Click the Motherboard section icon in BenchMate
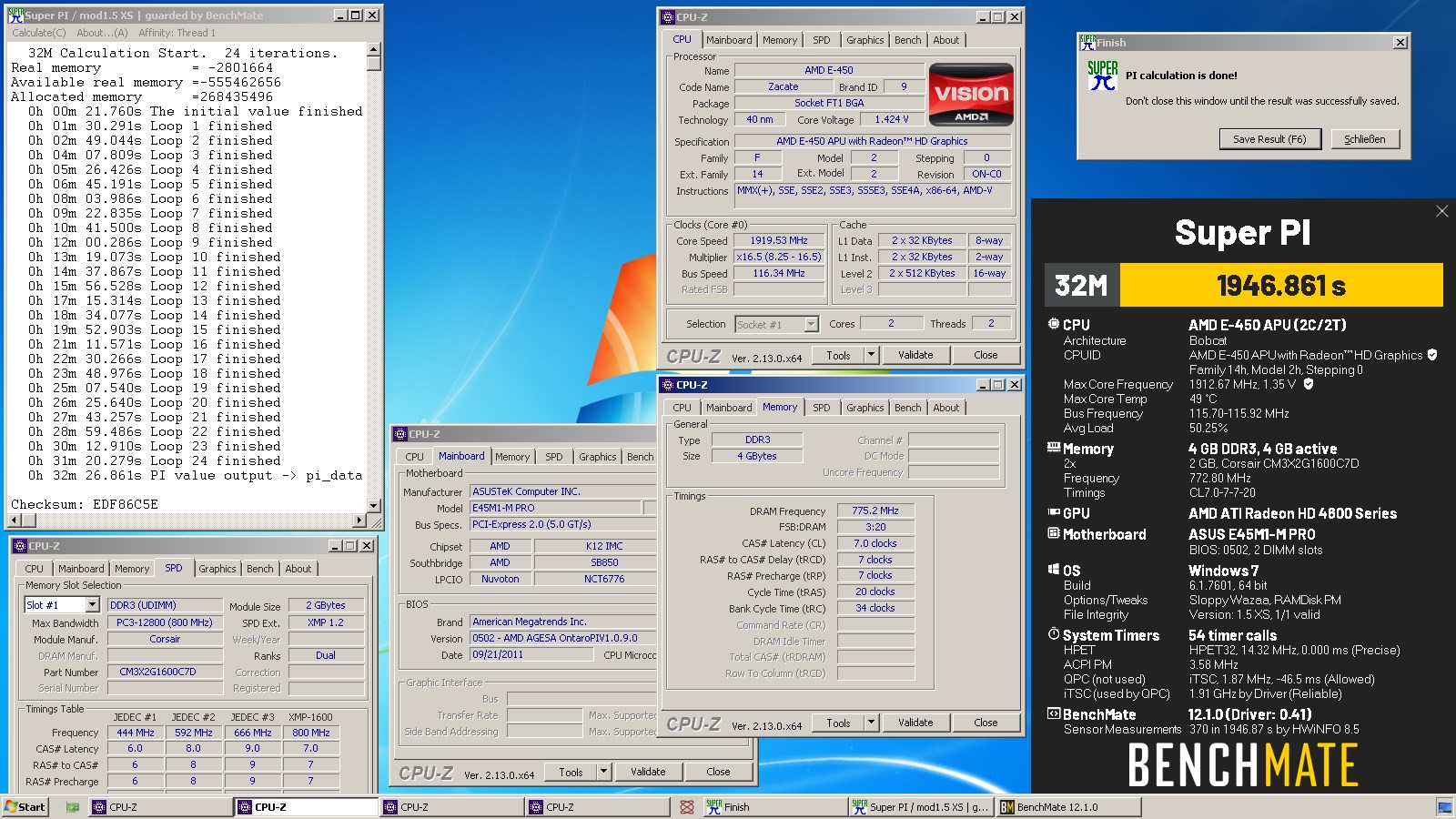Screen dimensions: 1456x819 (1054, 533)
